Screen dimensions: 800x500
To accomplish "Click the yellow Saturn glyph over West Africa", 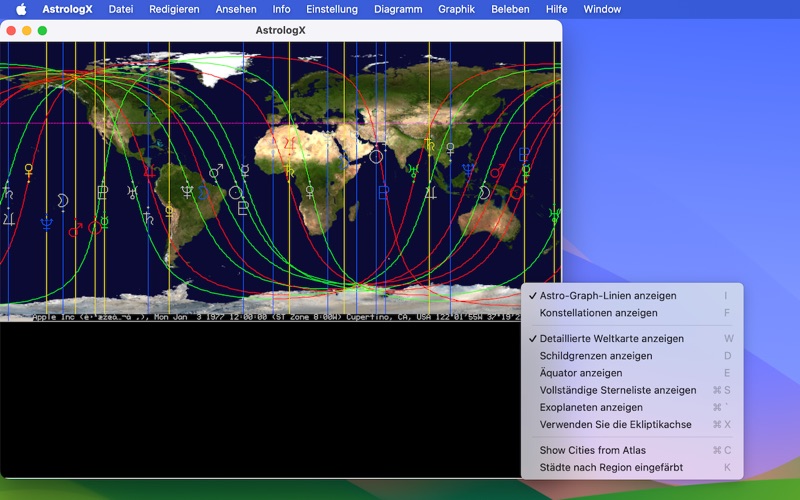I will click(x=289, y=171).
